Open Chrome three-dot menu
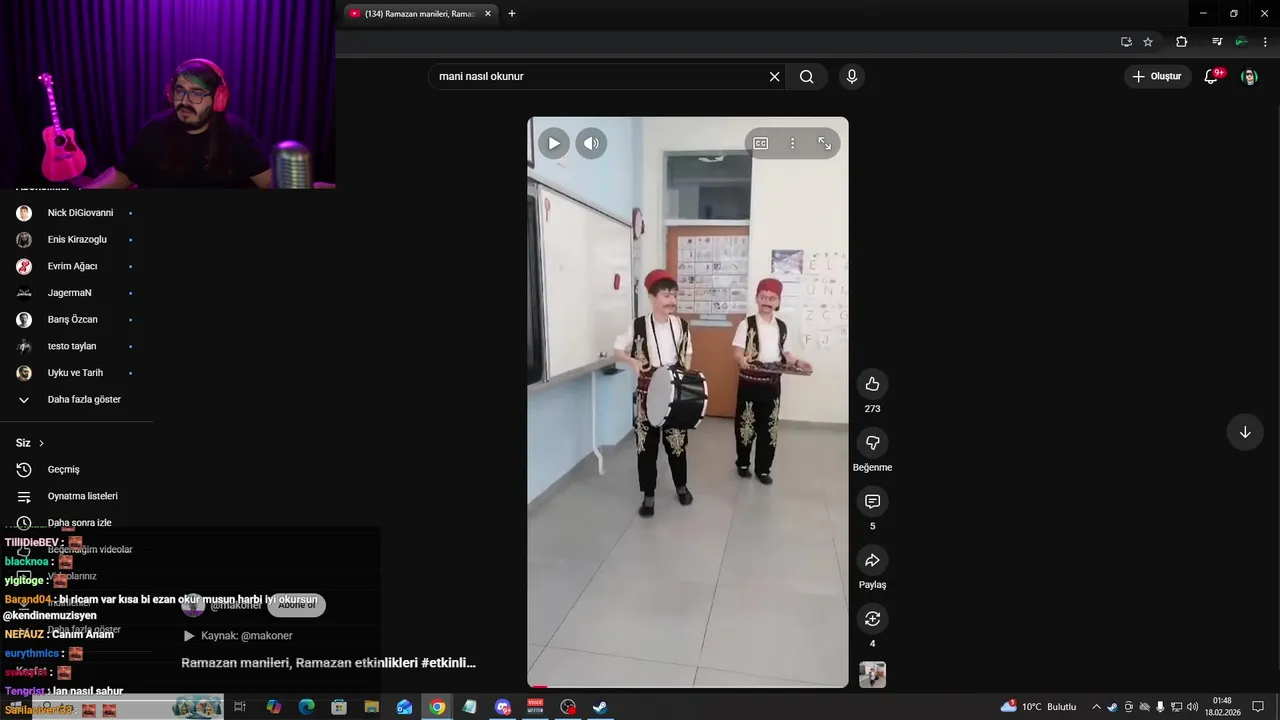This screenshot has width=1280, height=720. tap(1265, 42)
